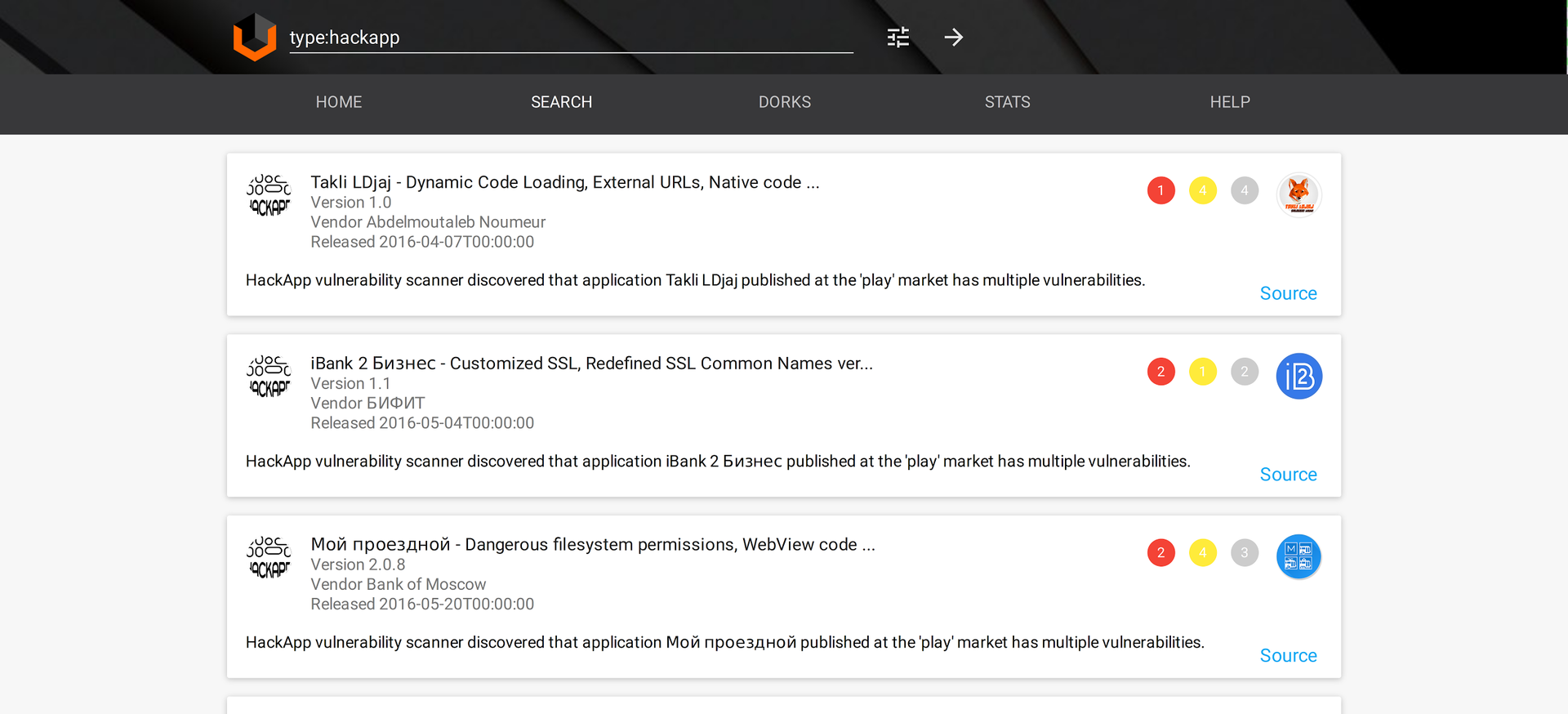1568x714 pixels.
Task: Click red severity badge on Takli LDjaj
Action: tap(1160, 190)
